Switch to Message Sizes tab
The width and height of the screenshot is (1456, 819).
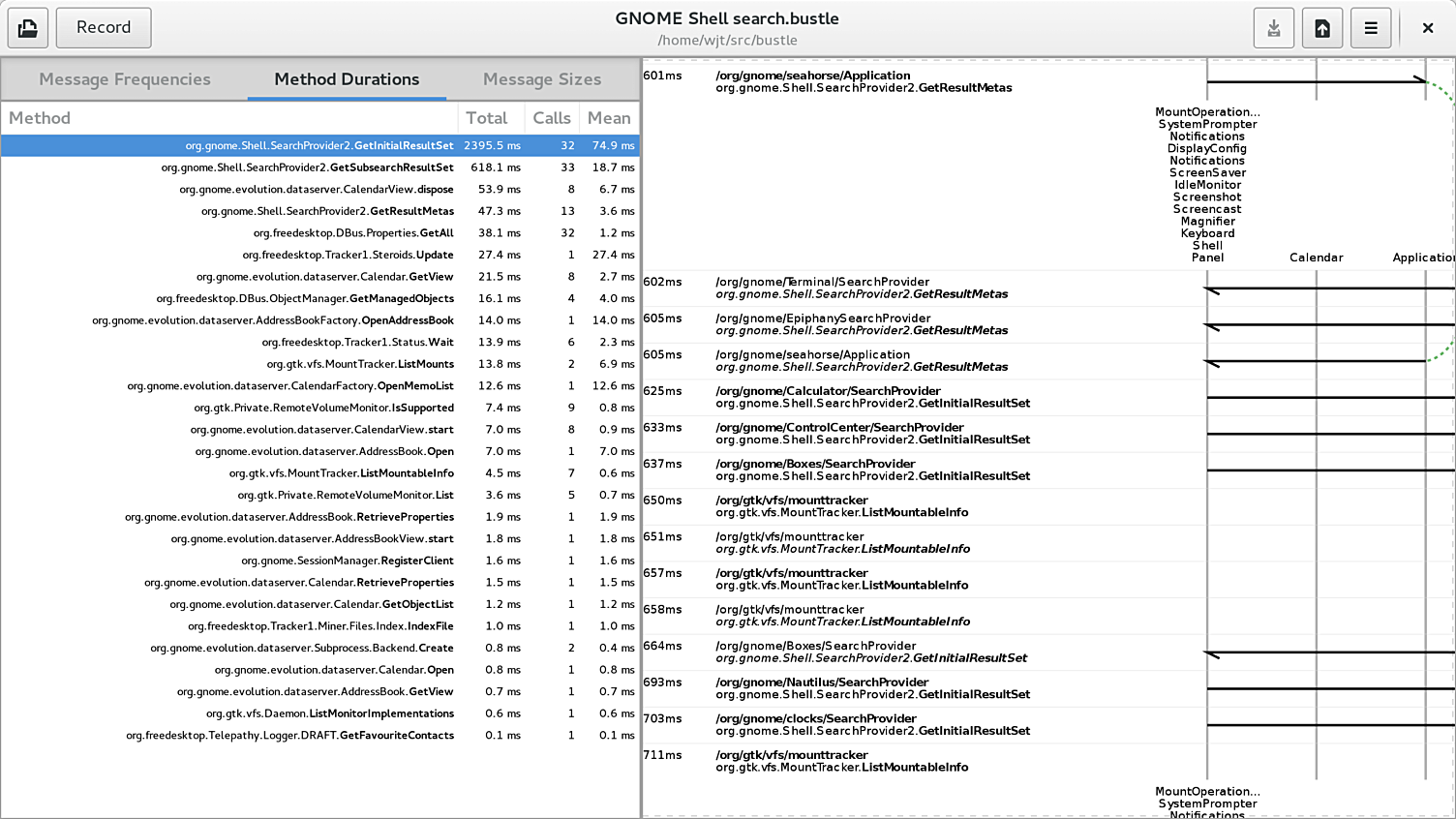coord(541,79)
